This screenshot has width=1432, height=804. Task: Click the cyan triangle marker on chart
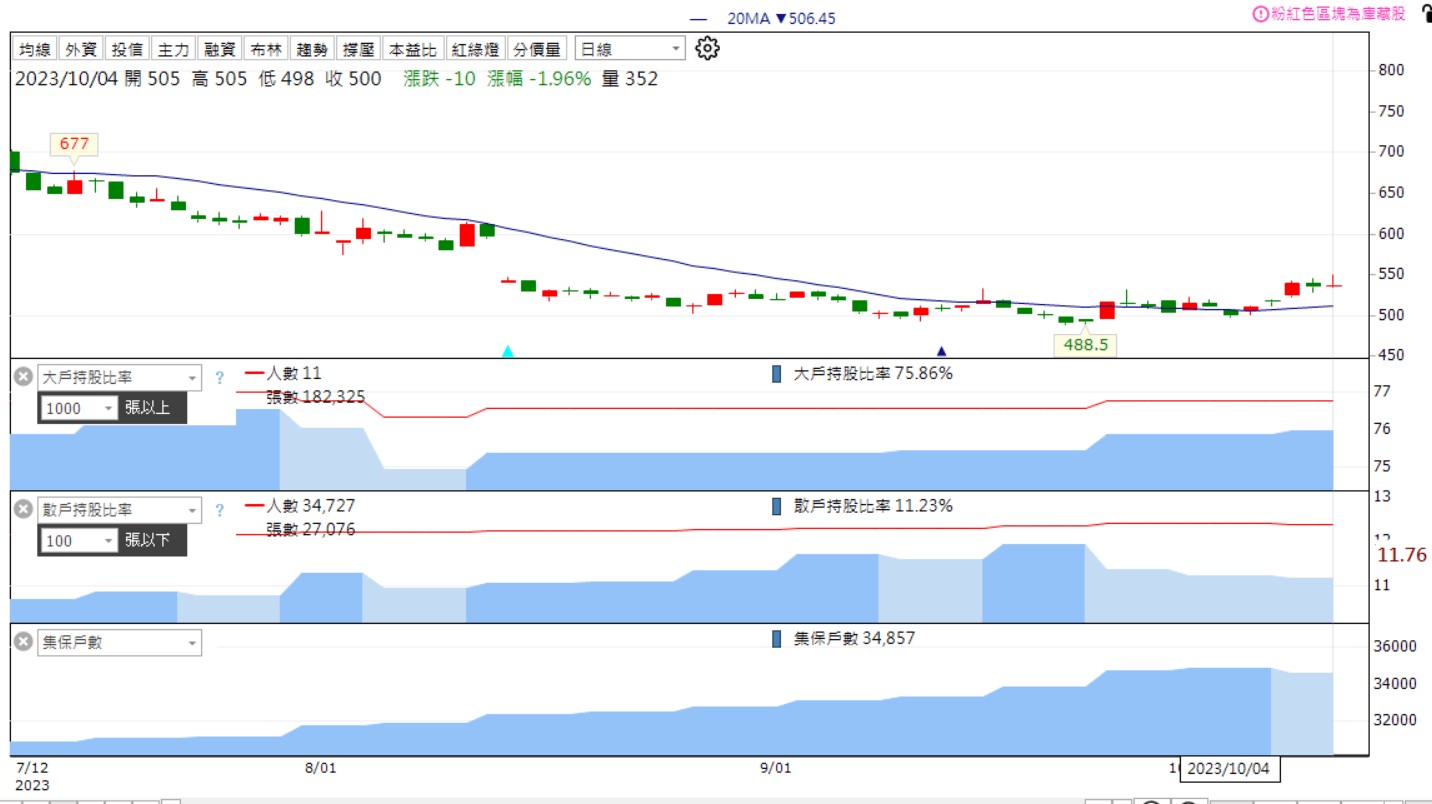pyautogui.click(x=507, y=351)
